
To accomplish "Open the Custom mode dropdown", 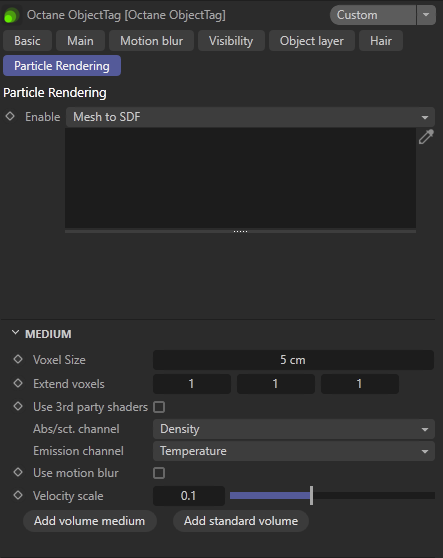I will (x=373, y=15).
